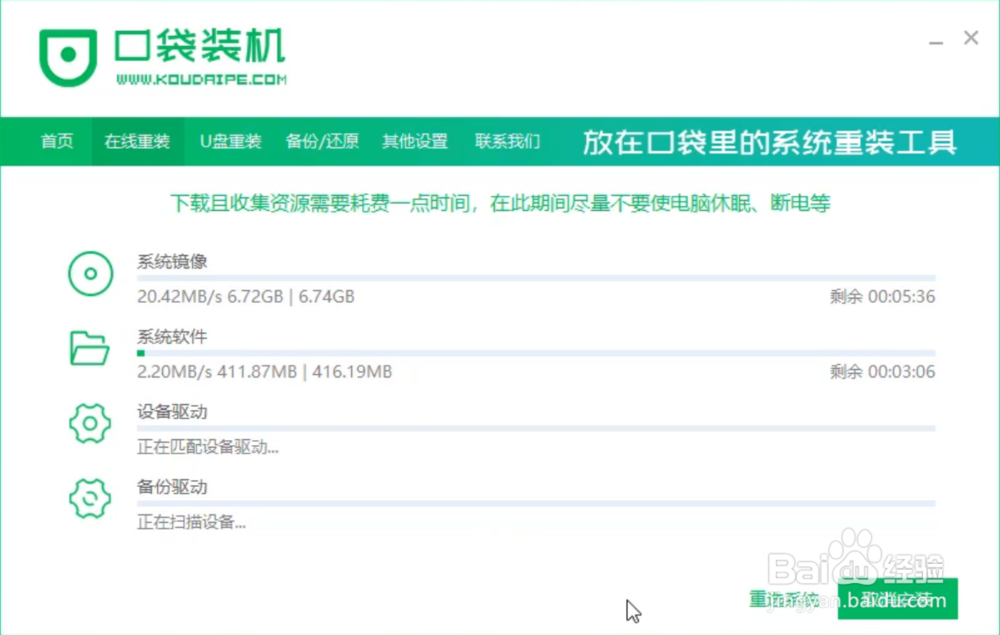Image resolution: width=1000 pixels, height=635 pixels.
Task: Click the 系统软件 download progress bar
Action: [x=536, y=353]
